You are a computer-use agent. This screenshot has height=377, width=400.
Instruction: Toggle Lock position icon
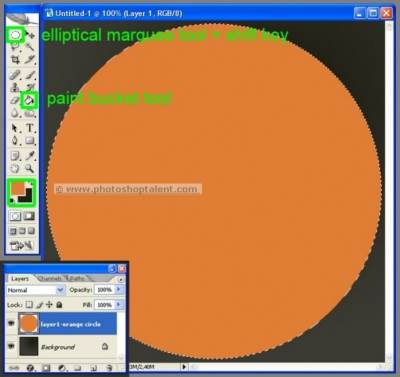49,305
